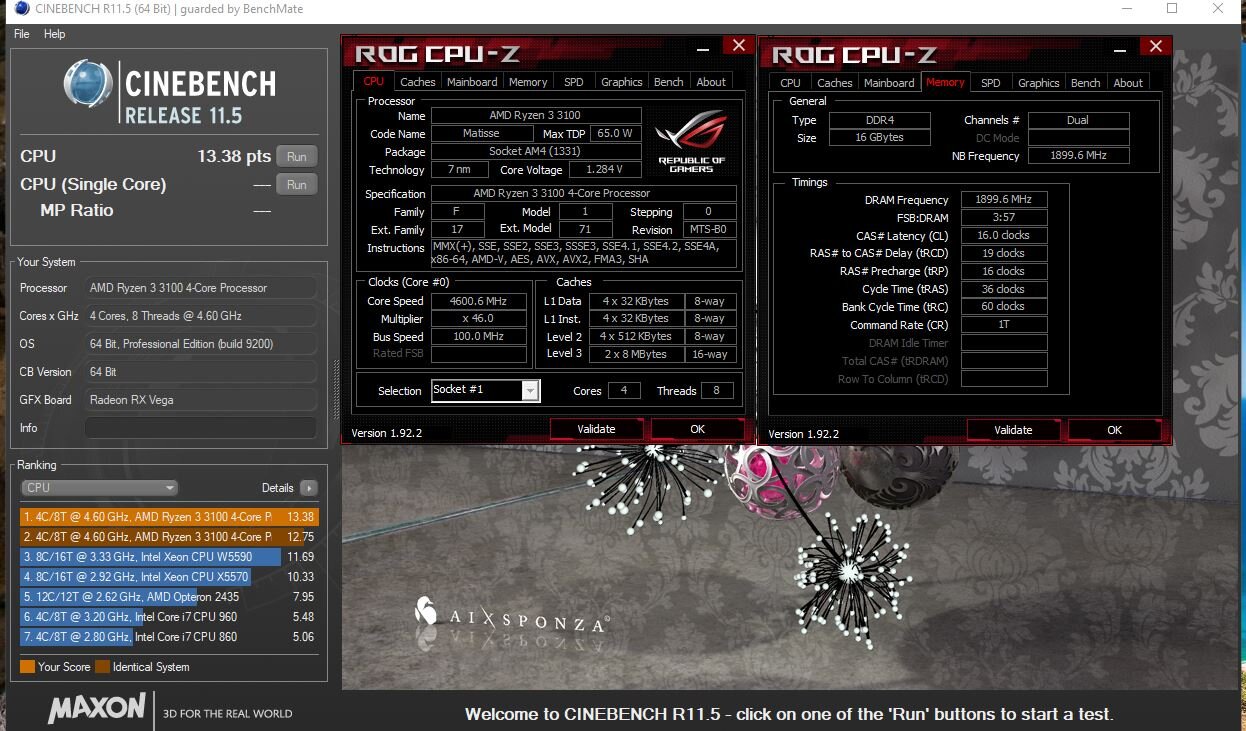Select the Intel Core i7 CPU 860 row
The width and height of the screenshot is (1246, 731).
[169, 637]
